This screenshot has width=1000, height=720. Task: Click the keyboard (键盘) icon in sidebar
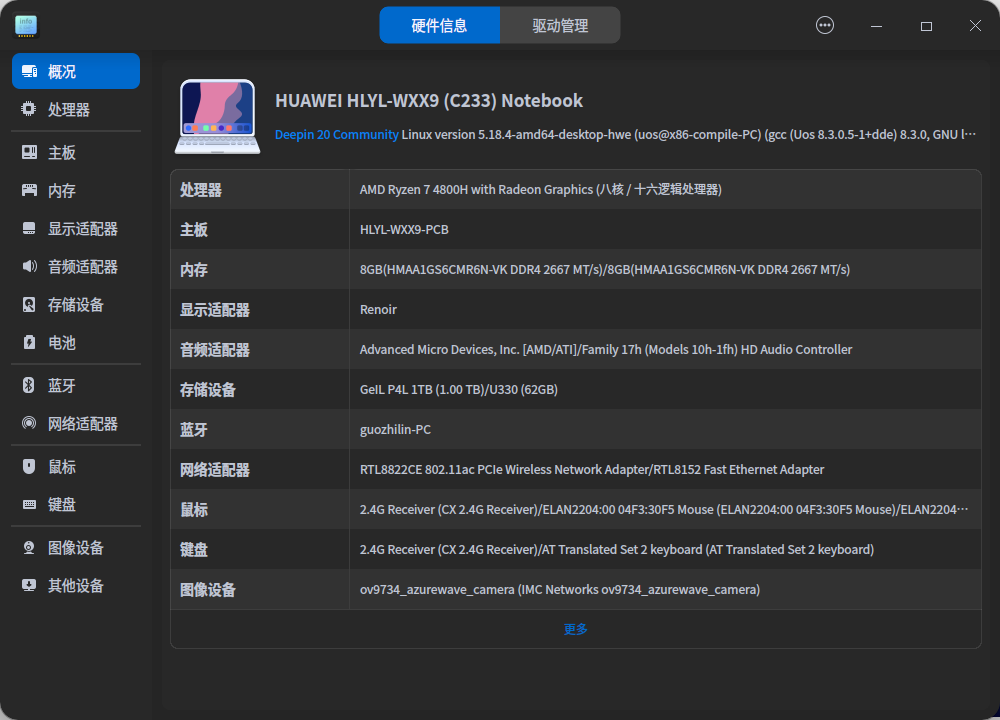29,504
